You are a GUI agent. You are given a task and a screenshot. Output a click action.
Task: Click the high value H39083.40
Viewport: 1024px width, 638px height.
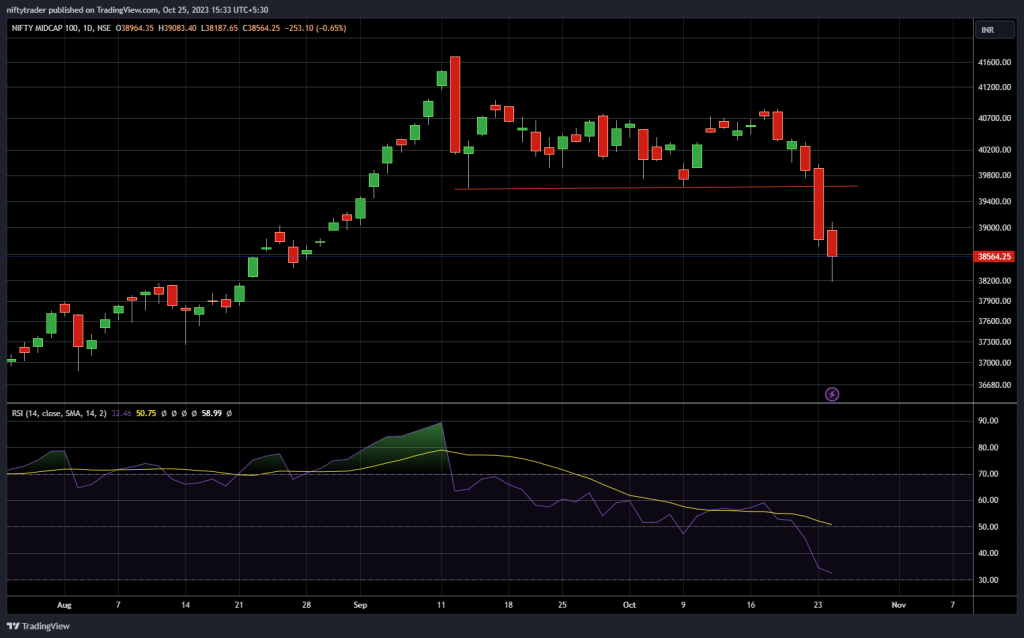(x=178, y=28)
